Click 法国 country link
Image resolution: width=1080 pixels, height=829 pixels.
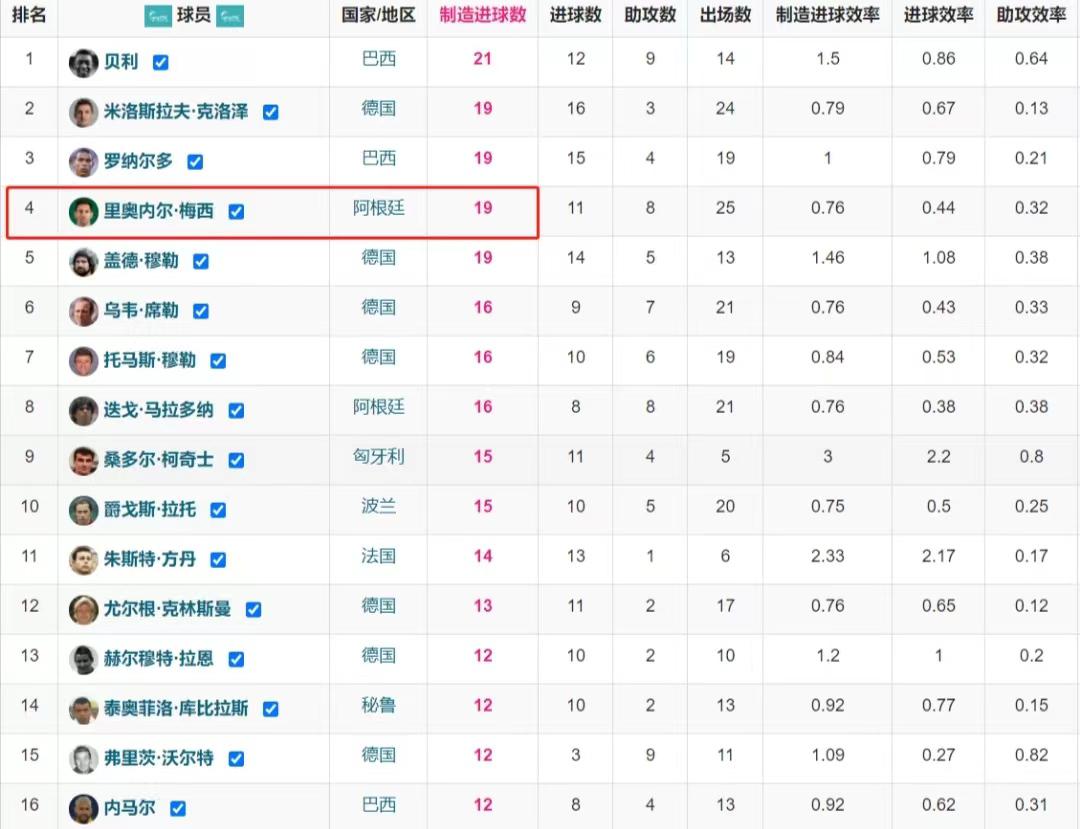click(x=379, y=556)
